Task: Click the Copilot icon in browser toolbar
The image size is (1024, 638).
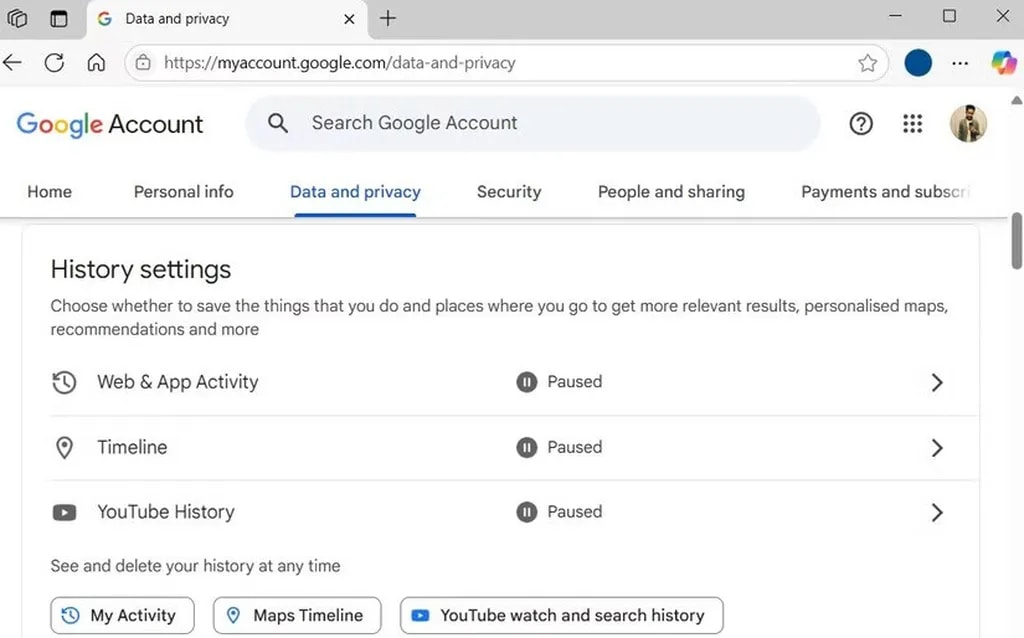Action: 1003,63
